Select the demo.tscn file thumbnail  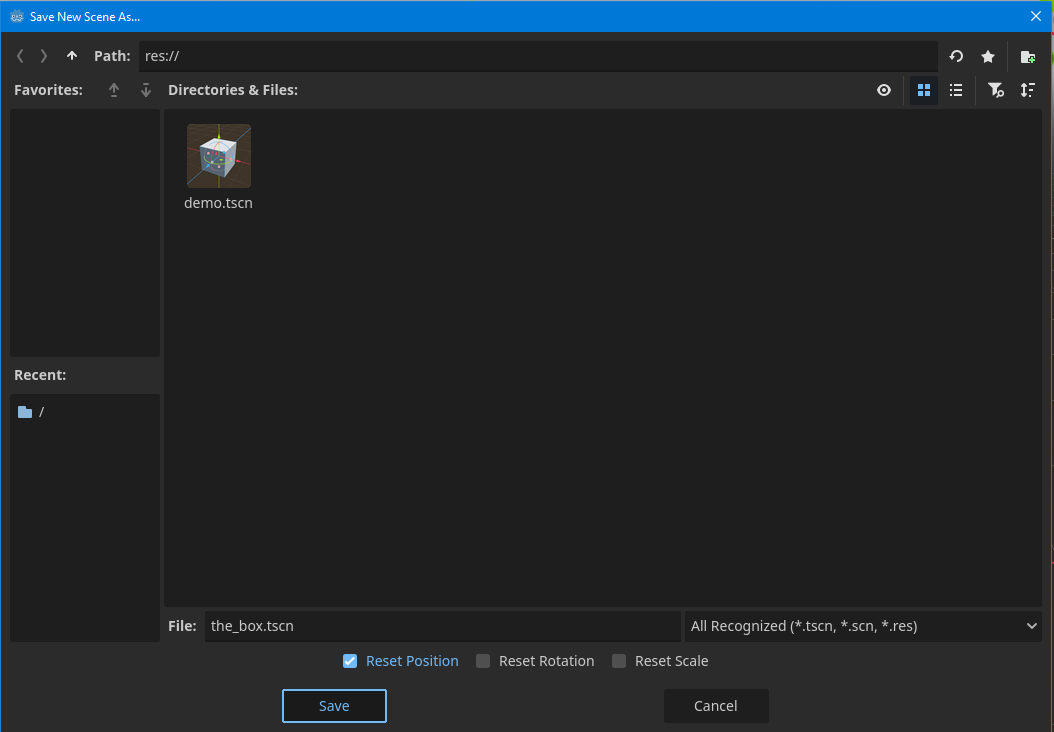pyautogui.click(x=219, y=157)
